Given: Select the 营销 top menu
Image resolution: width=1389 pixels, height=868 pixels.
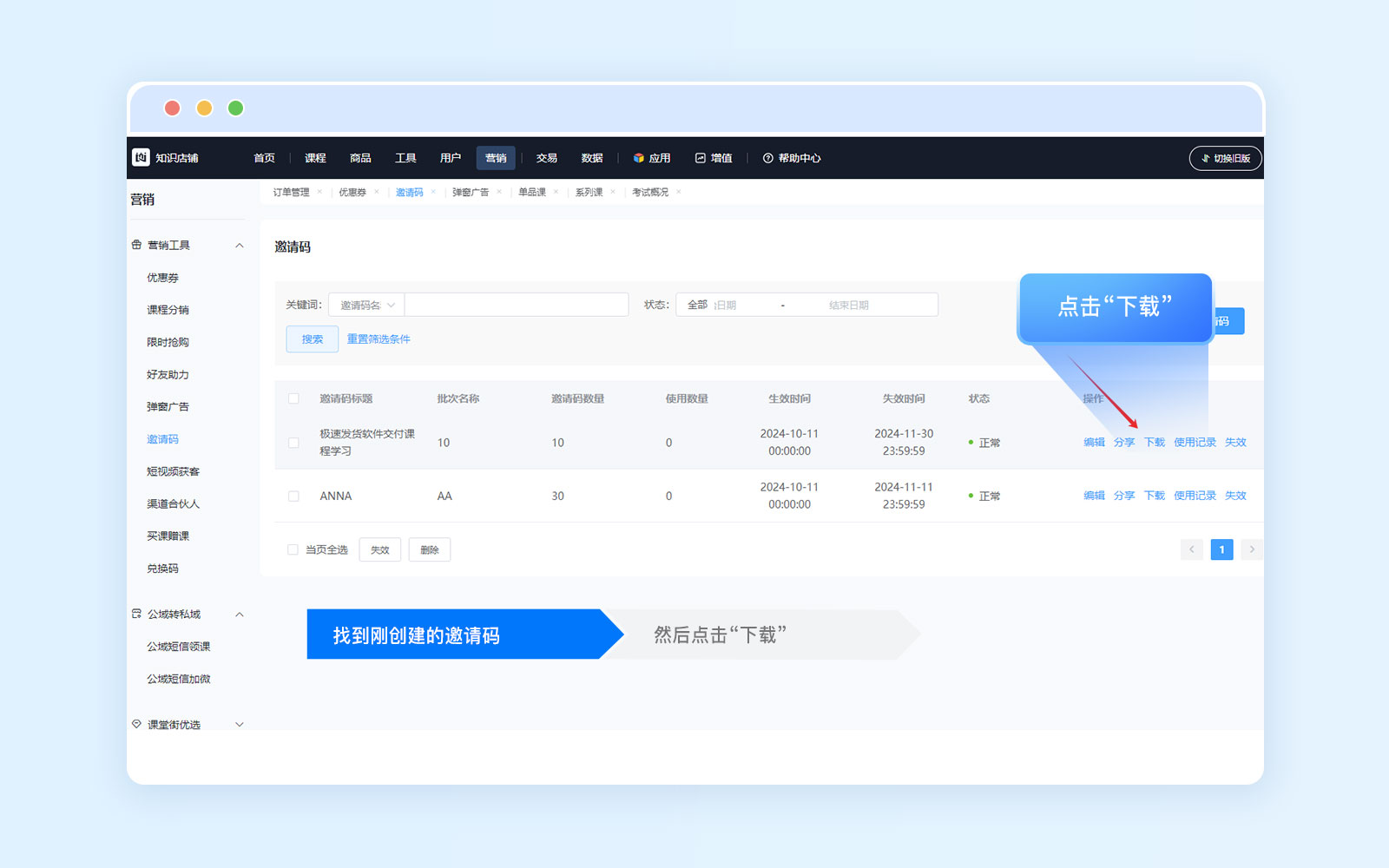Looking at the screenshot, I should click(496, 158).
